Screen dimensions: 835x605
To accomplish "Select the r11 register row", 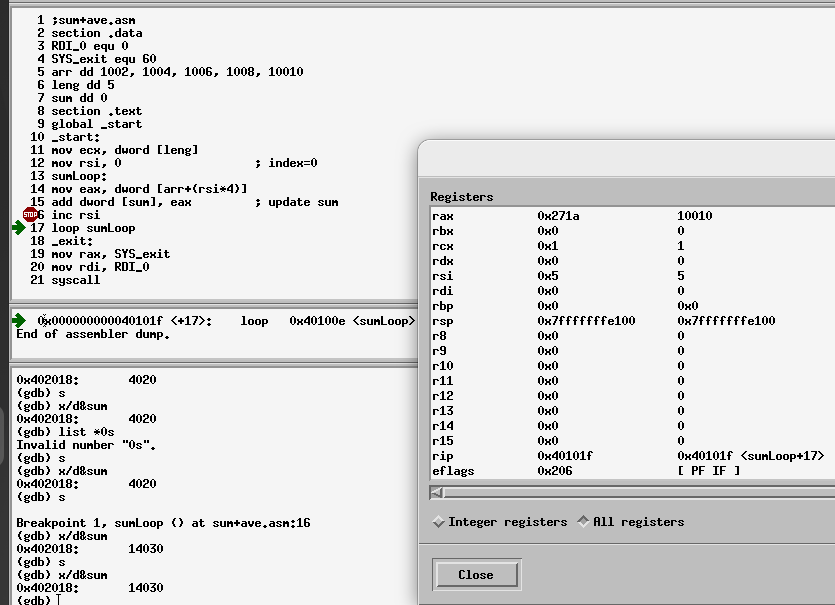I will (x=633, y=381).
